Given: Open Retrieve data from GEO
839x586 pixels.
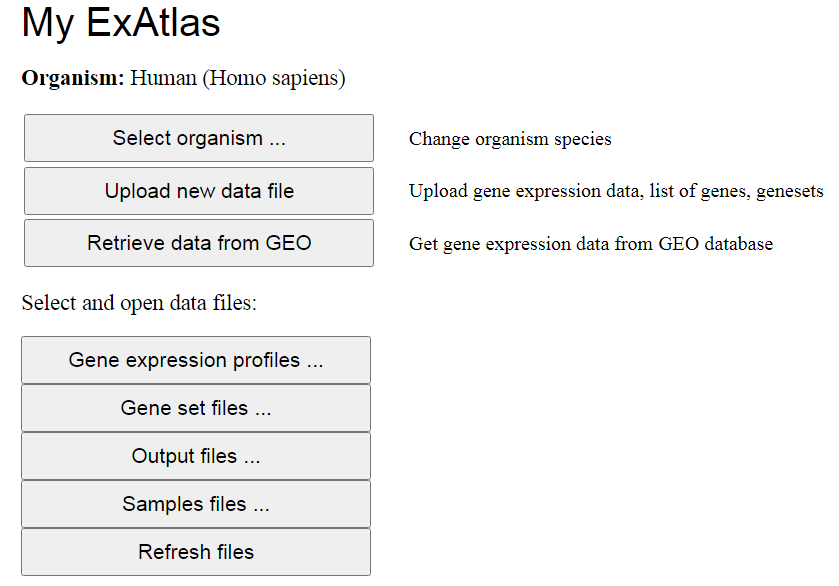Looking at the screenshot, I should [x=199, y=243].
